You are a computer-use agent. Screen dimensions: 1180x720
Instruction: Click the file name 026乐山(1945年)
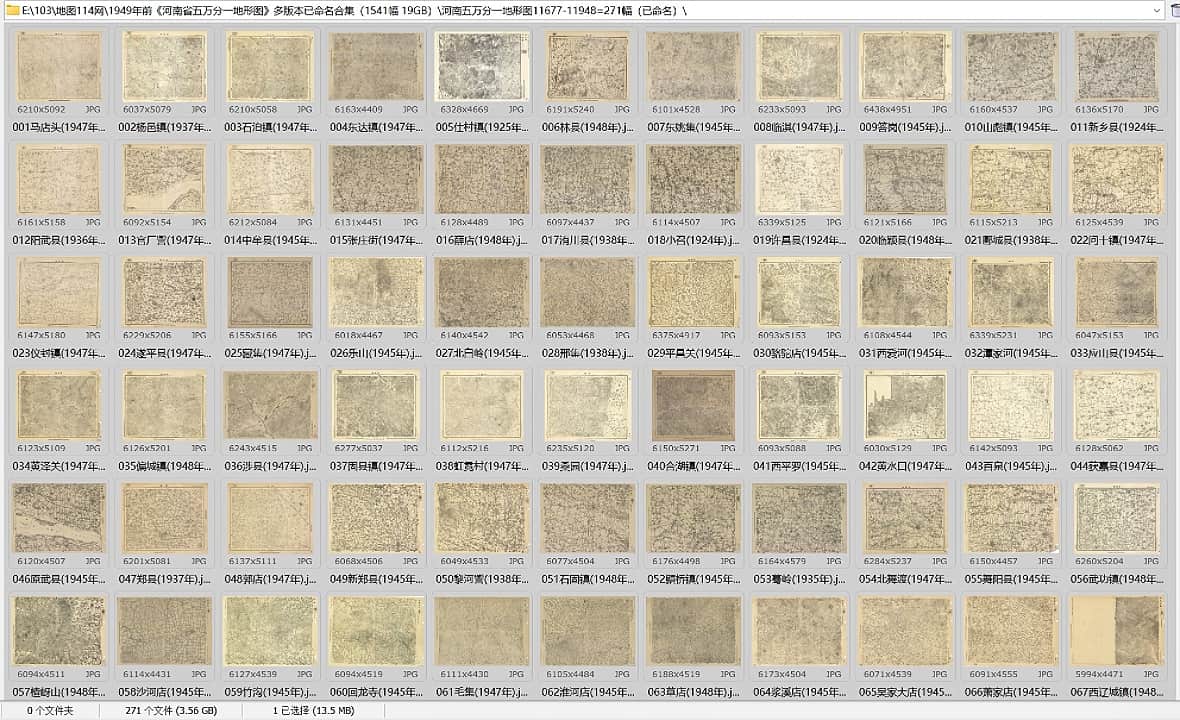point(376,354)
